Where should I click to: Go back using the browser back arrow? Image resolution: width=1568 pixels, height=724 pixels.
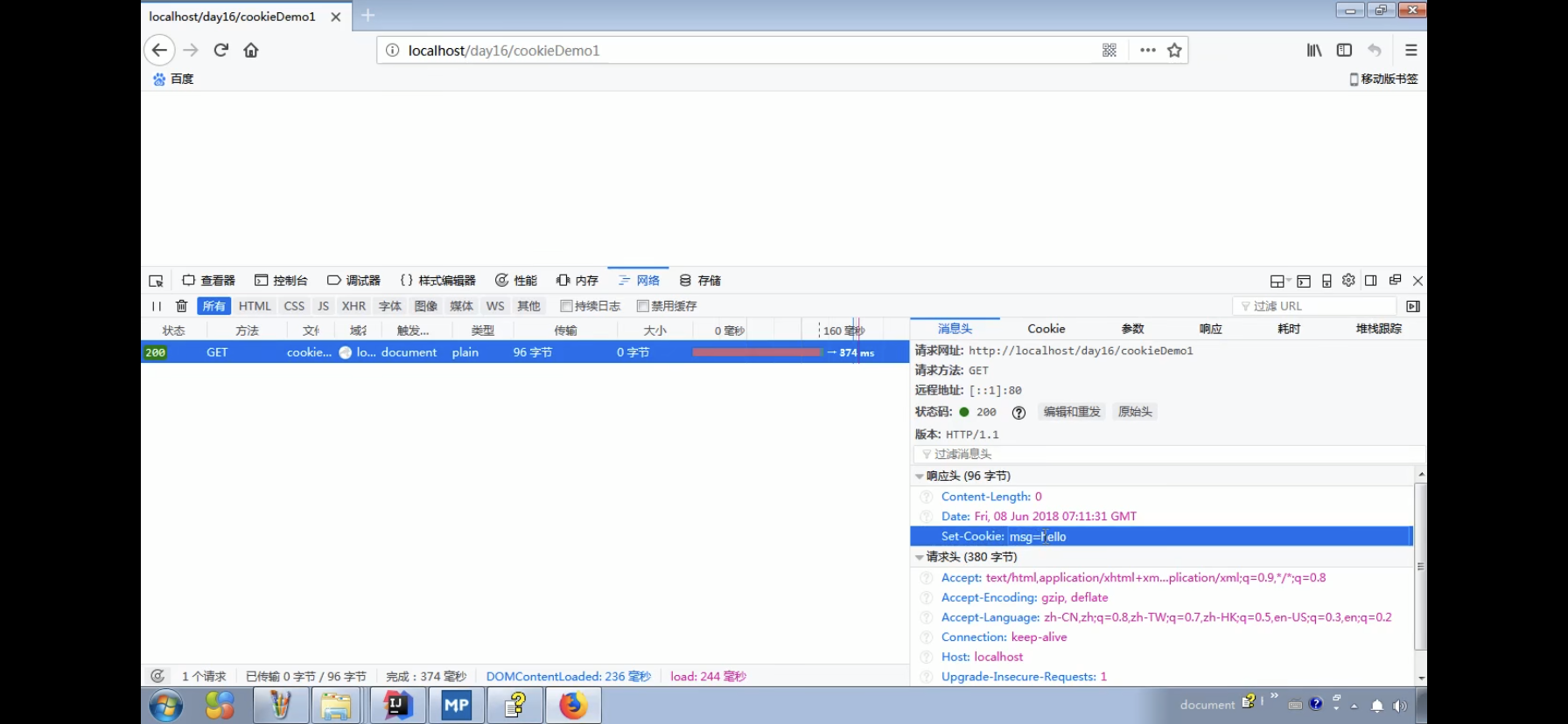pos(159,50)
